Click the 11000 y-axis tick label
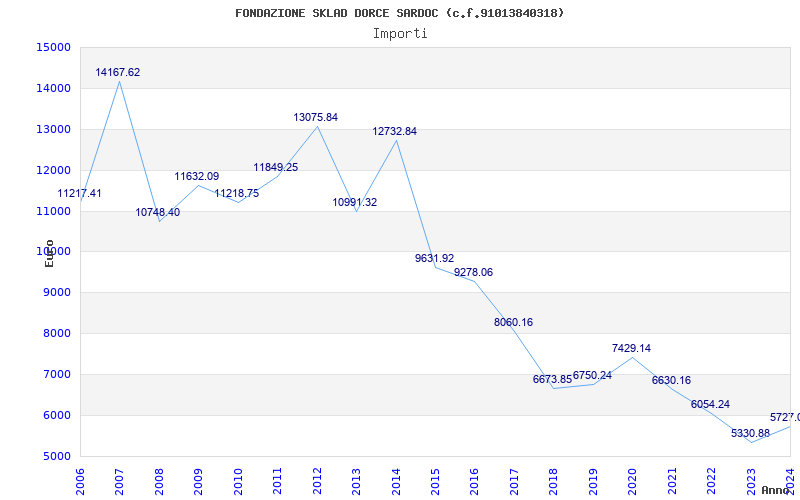The width and height of the screenshot is (800, 500). pyautogui.click(x=54, y=211)
